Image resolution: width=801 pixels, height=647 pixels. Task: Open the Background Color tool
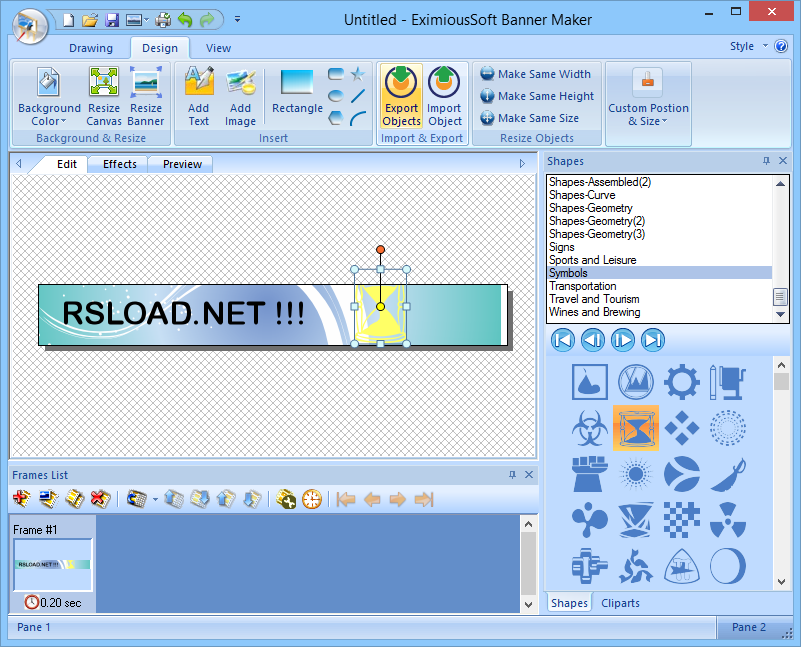[49, 97]
